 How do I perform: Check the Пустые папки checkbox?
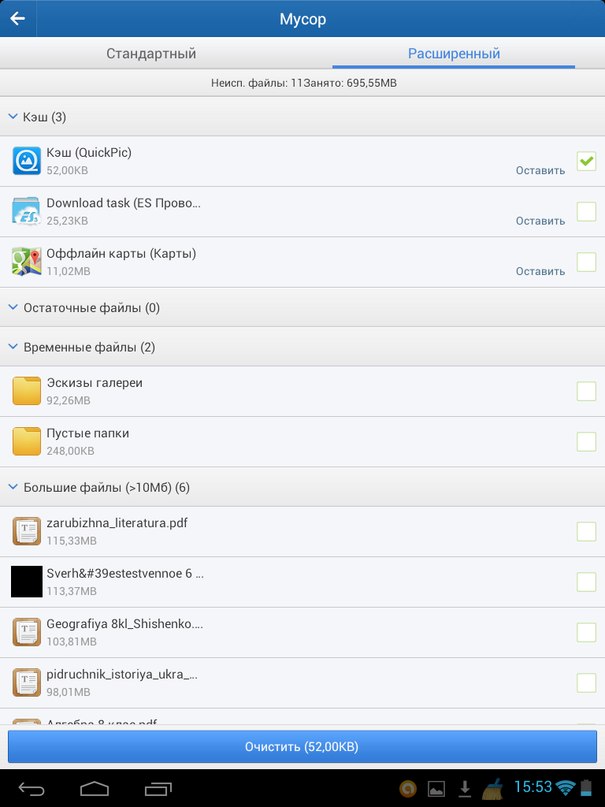[x=586, y=442]
